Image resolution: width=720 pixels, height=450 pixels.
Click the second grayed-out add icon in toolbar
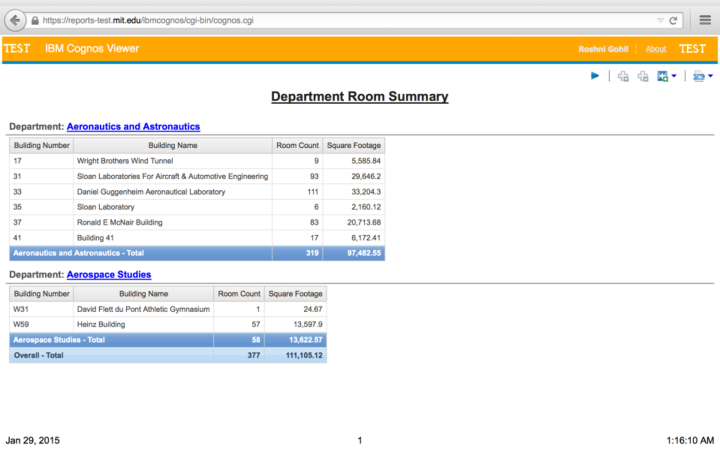pyautogui.click(x=643, y=76)
